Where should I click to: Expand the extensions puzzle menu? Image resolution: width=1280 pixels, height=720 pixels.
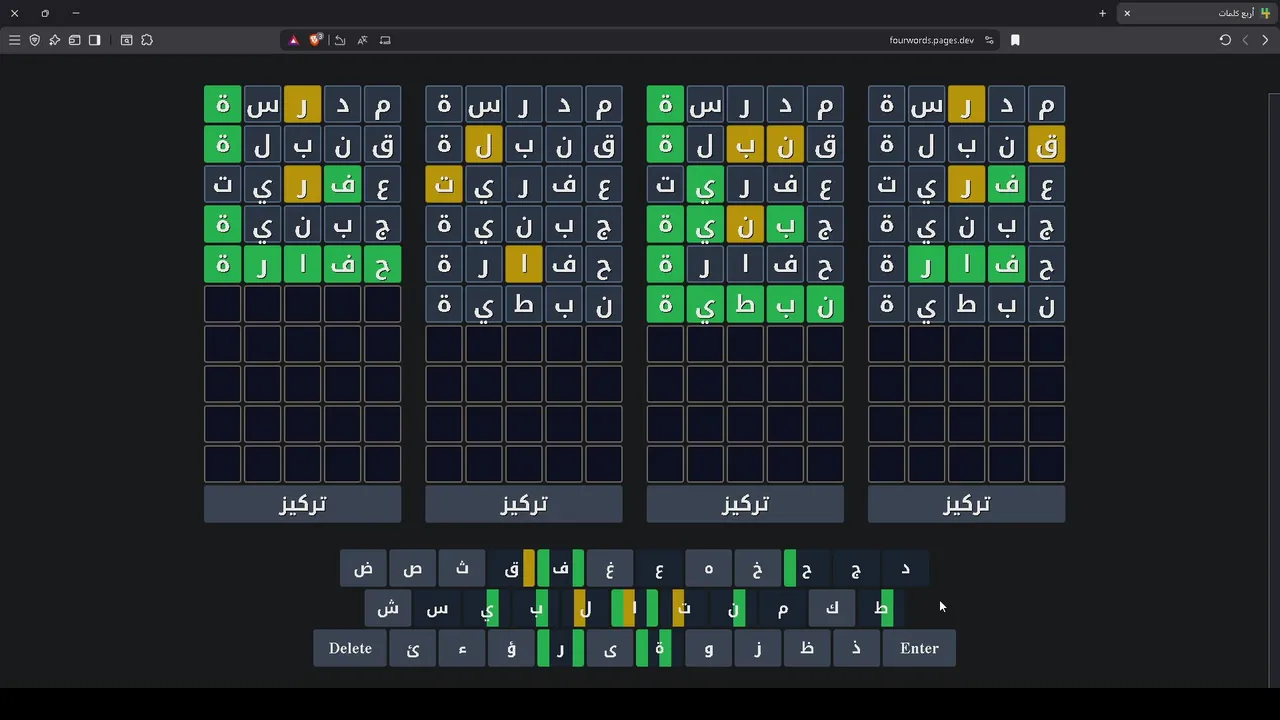pos(147,40)
